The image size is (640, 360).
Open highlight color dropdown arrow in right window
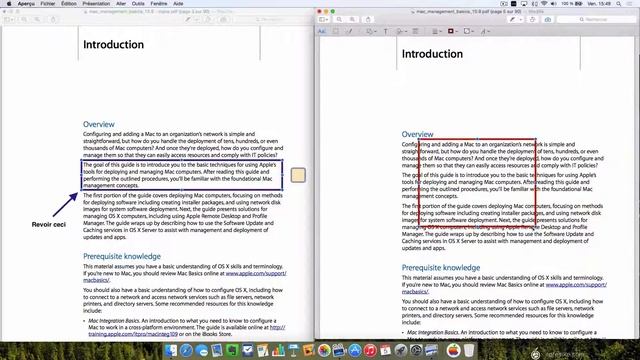pyautogui.click(x=520, y=19)
